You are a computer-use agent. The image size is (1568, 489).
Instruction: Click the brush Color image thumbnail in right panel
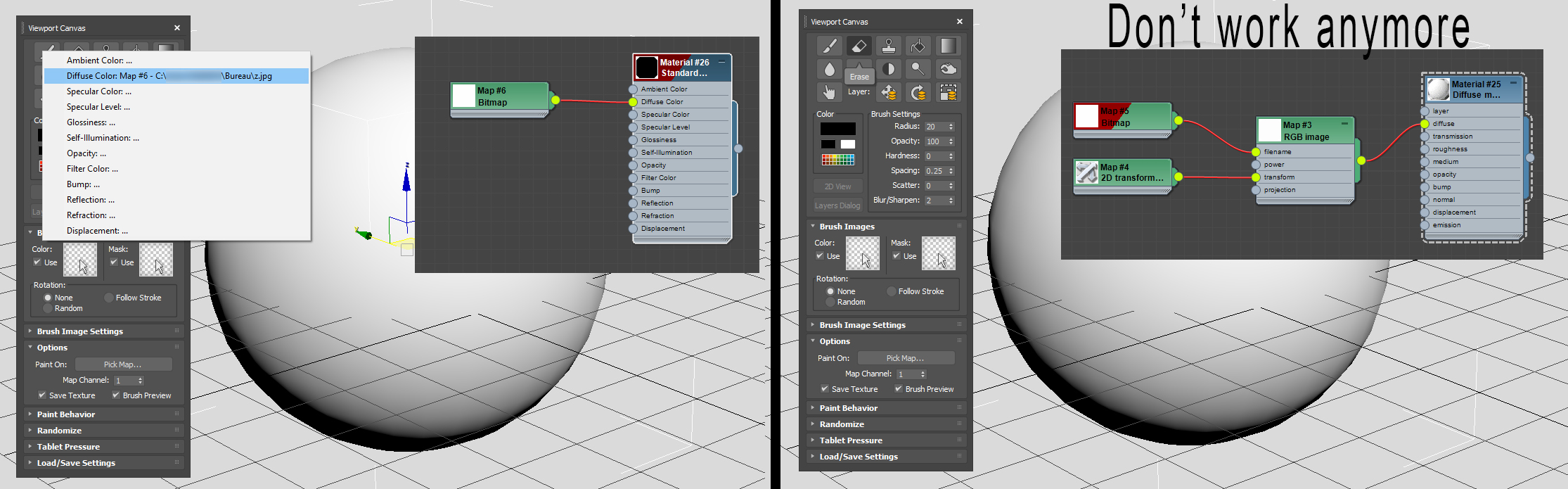pyautogui.click(x=863, y=253)
